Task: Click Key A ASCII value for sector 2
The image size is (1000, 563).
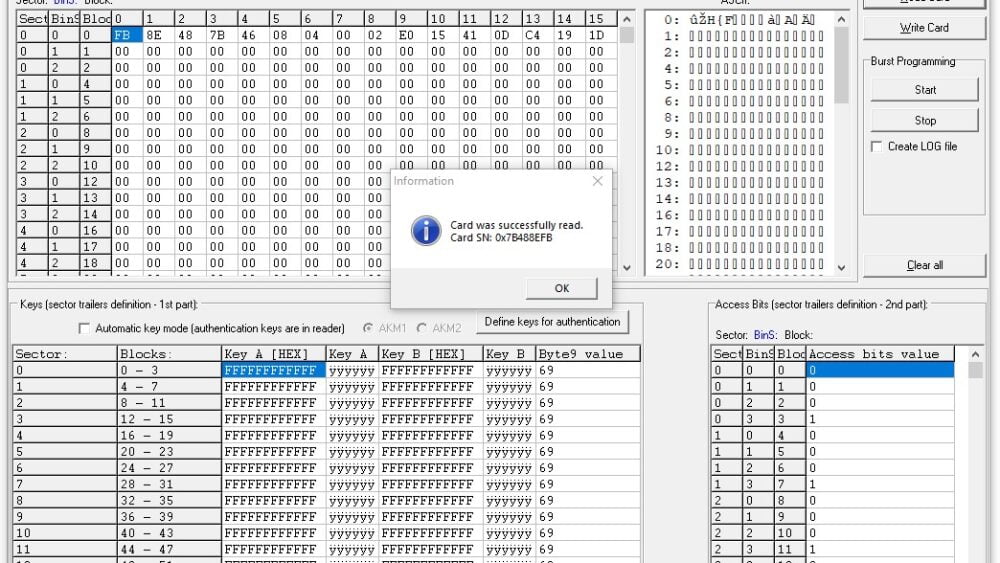Action: [352, 403]
